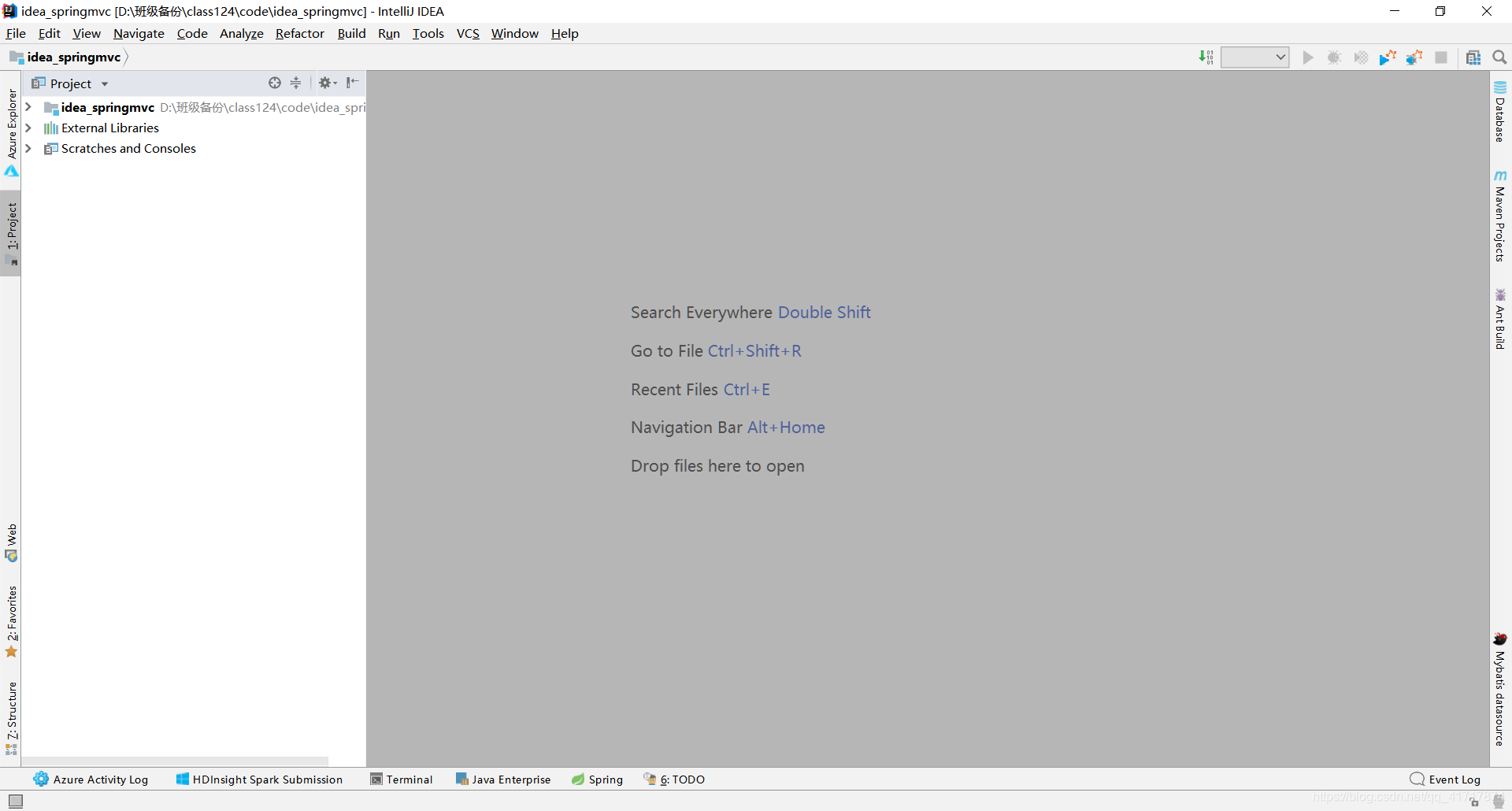Open the Event Log
1512x811 pixels.
(x=1446, y=780)
